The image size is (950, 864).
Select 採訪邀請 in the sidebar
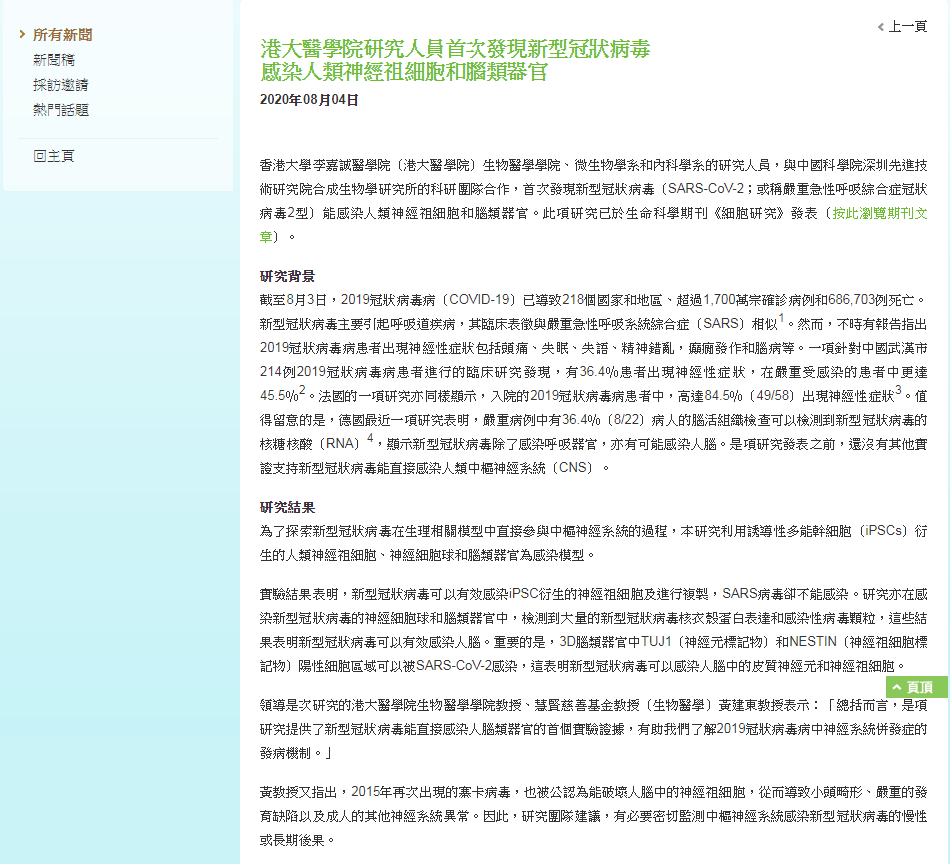coord(61,85)
